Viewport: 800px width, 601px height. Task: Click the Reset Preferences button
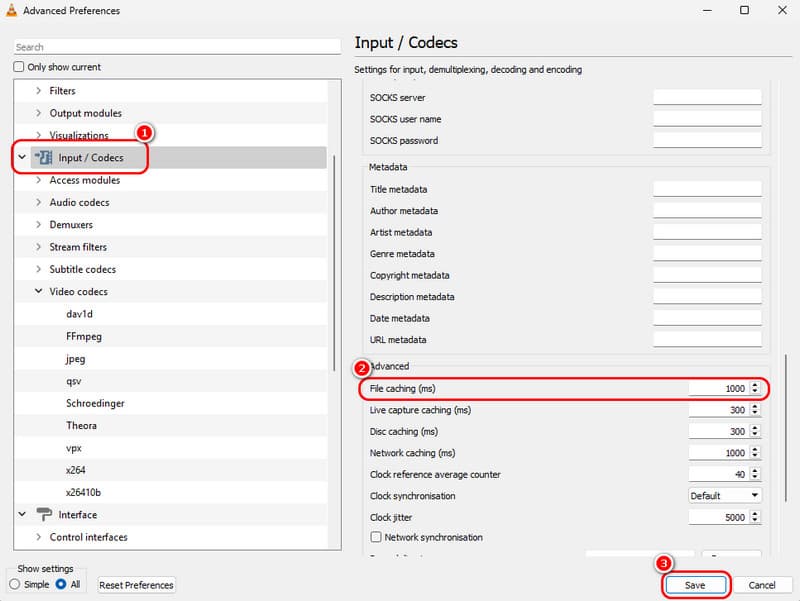click(x=136, y=585)
